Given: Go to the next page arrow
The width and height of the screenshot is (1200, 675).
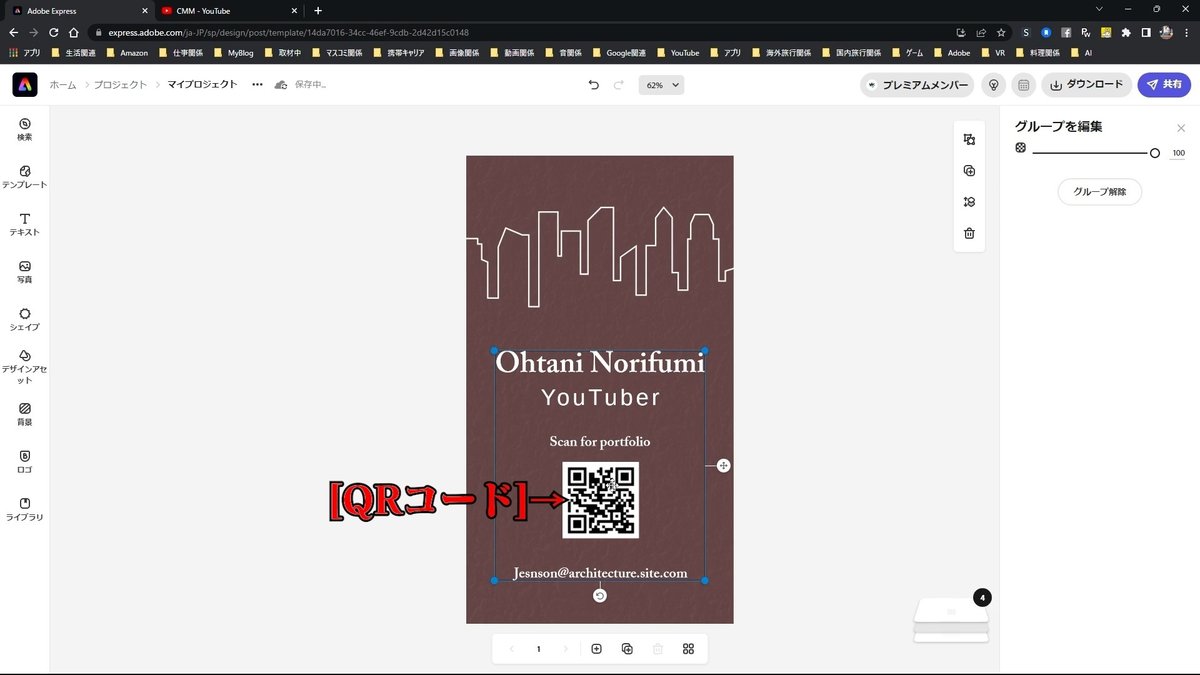Looking at the screenshot, I should click(x=565, y=649).
